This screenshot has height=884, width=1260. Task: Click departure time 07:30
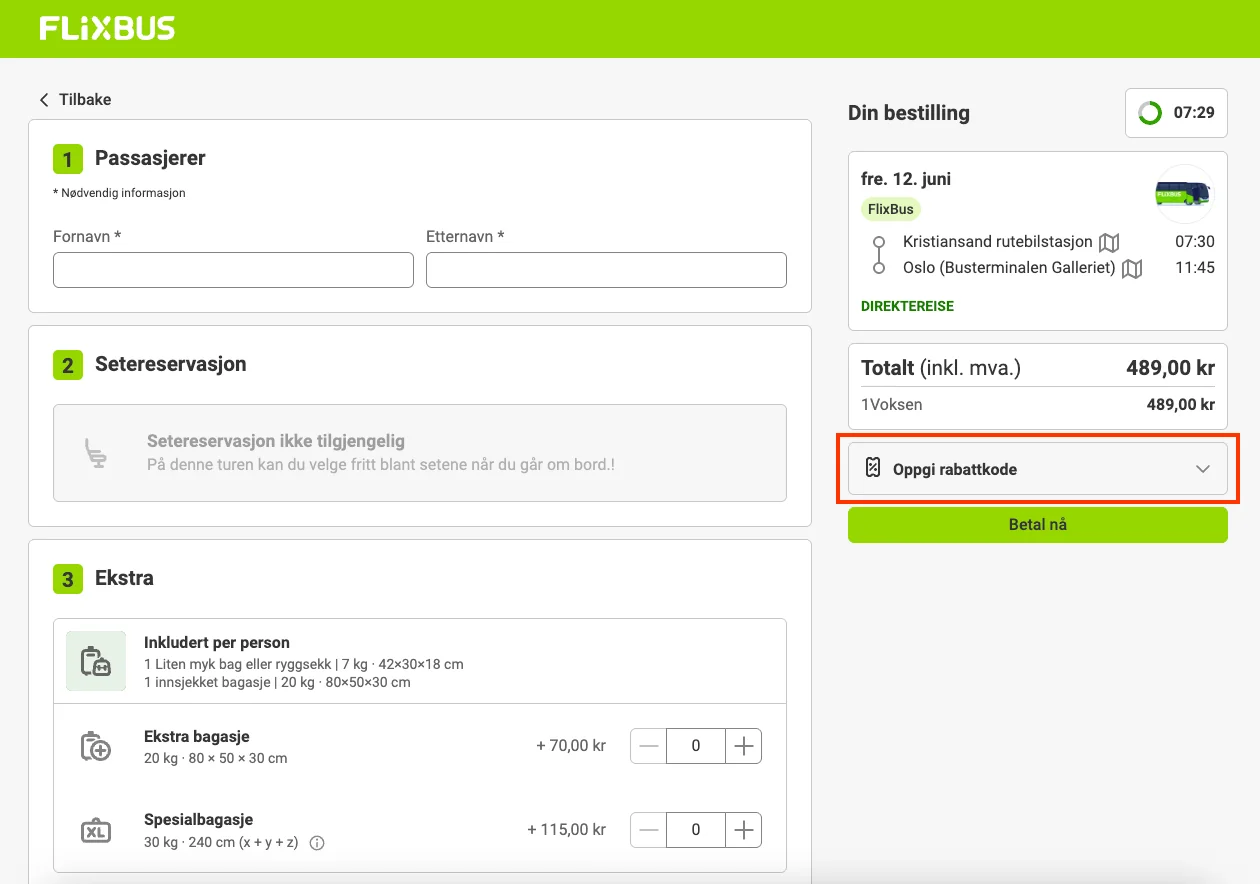pos(1195,242)
